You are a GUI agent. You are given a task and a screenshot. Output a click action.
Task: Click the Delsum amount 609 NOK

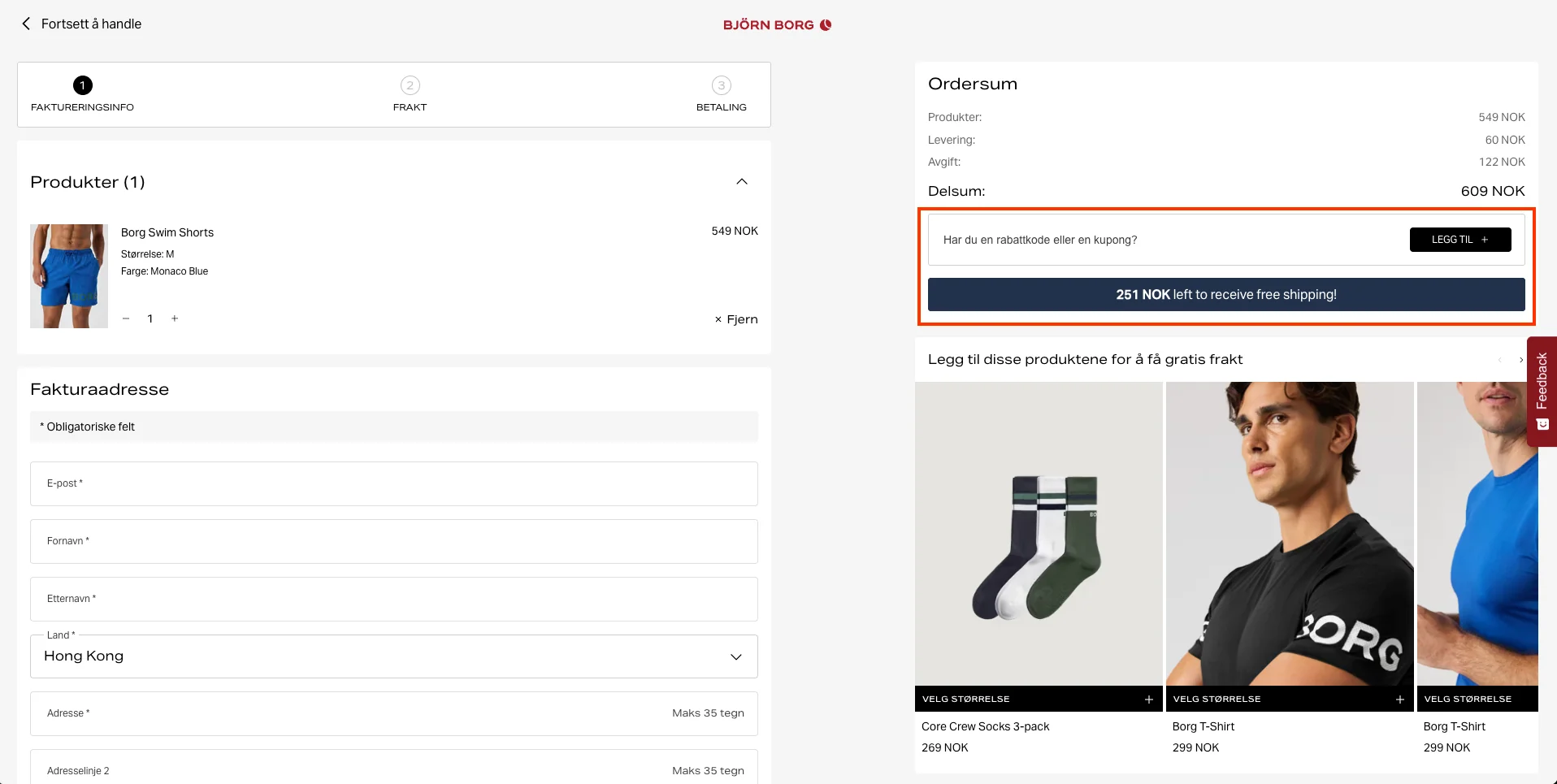coord(1493,191)
